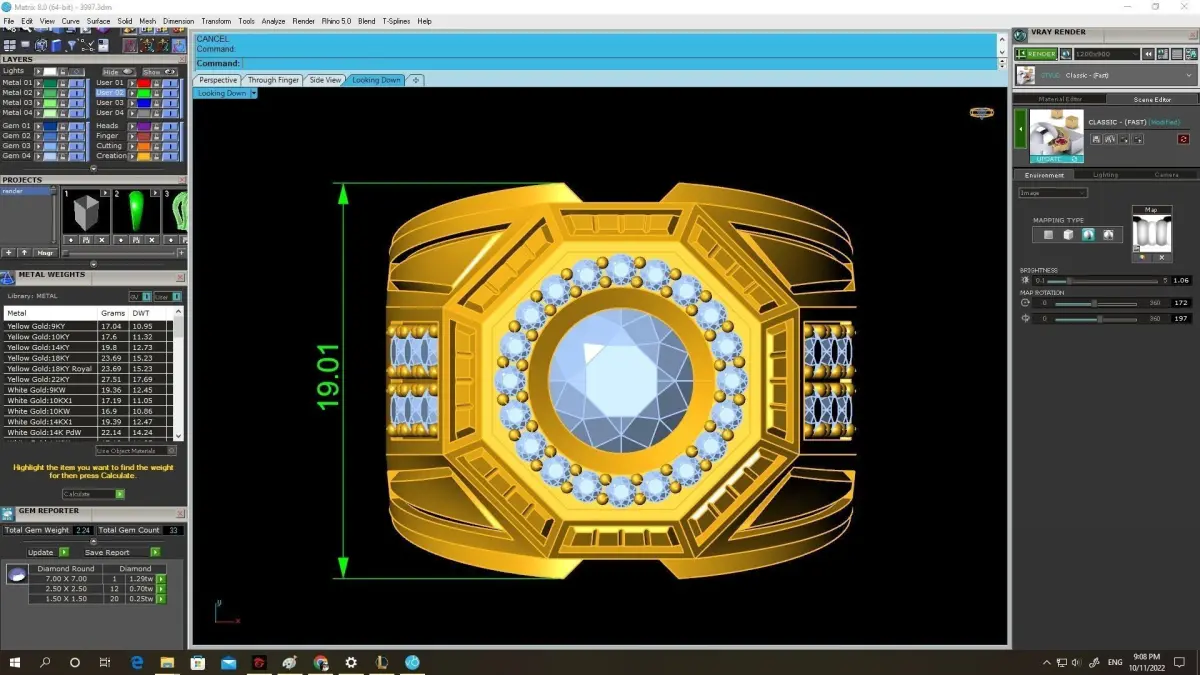1200x675 pixels.
Task: Choose the highlighted spherical mapping type
Action: pyautogui.click(x=1088, y=235)
